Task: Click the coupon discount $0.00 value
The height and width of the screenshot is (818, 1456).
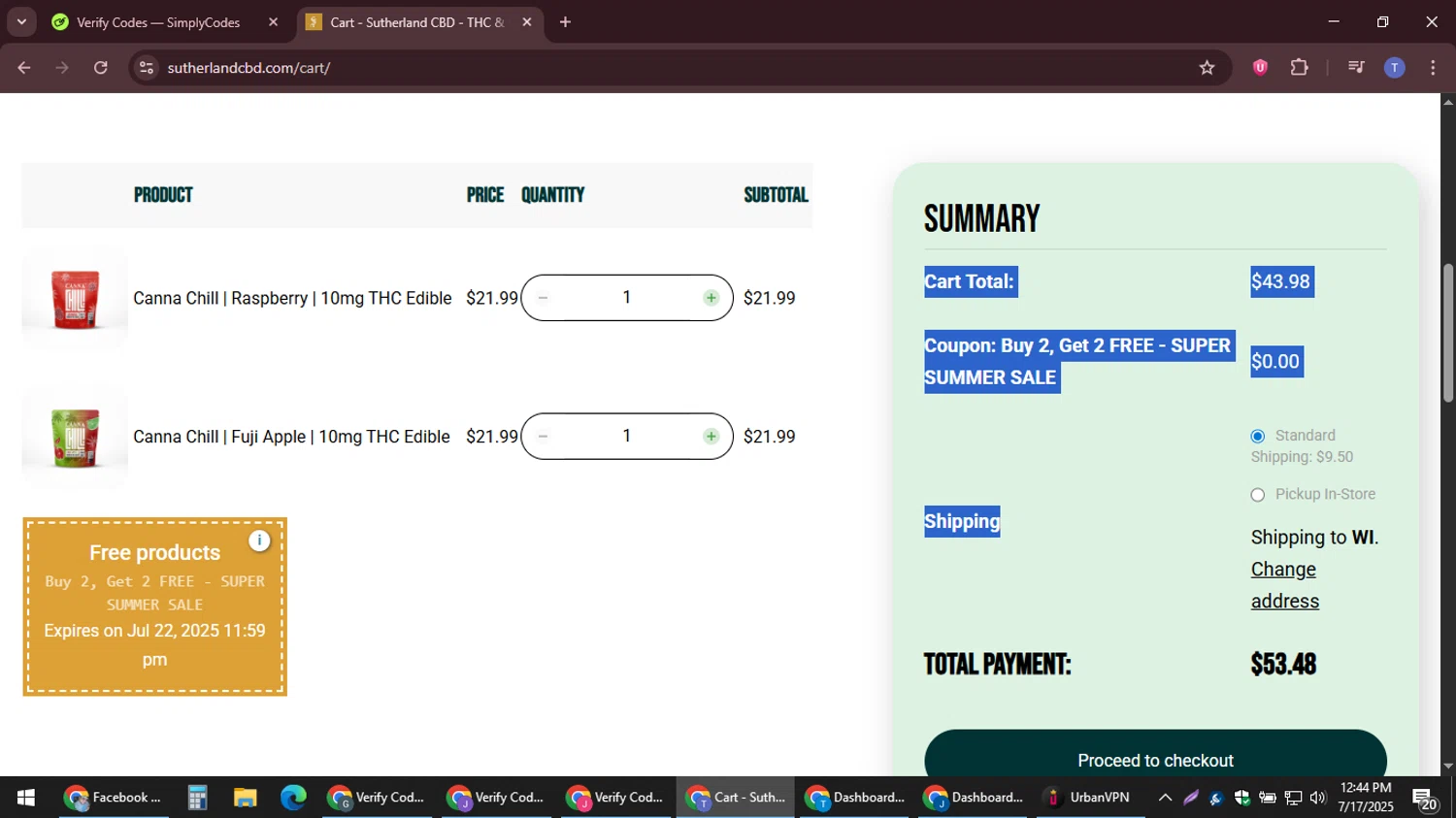Action: (x=1275, y=361)
